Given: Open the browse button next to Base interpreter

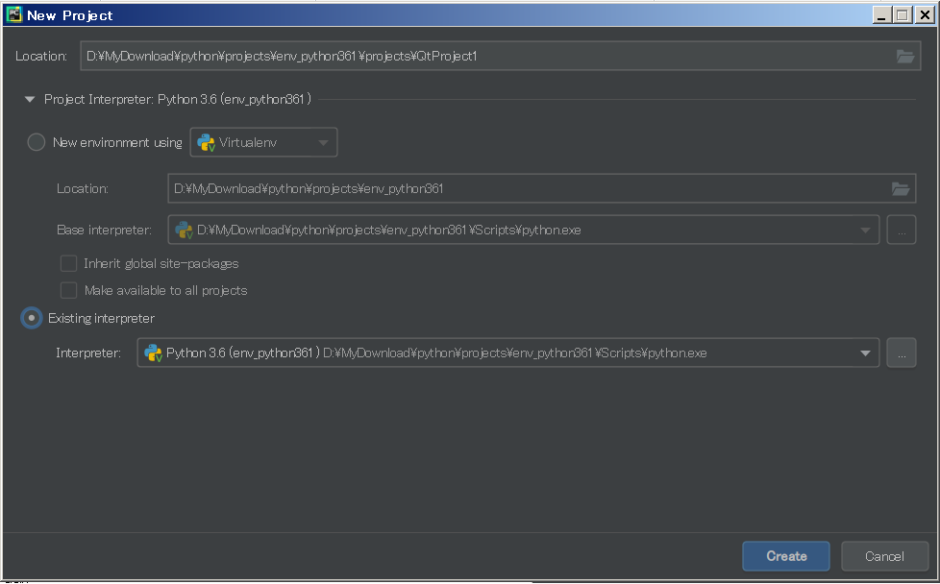Looking at the screenshot, I should pos(901,229).
